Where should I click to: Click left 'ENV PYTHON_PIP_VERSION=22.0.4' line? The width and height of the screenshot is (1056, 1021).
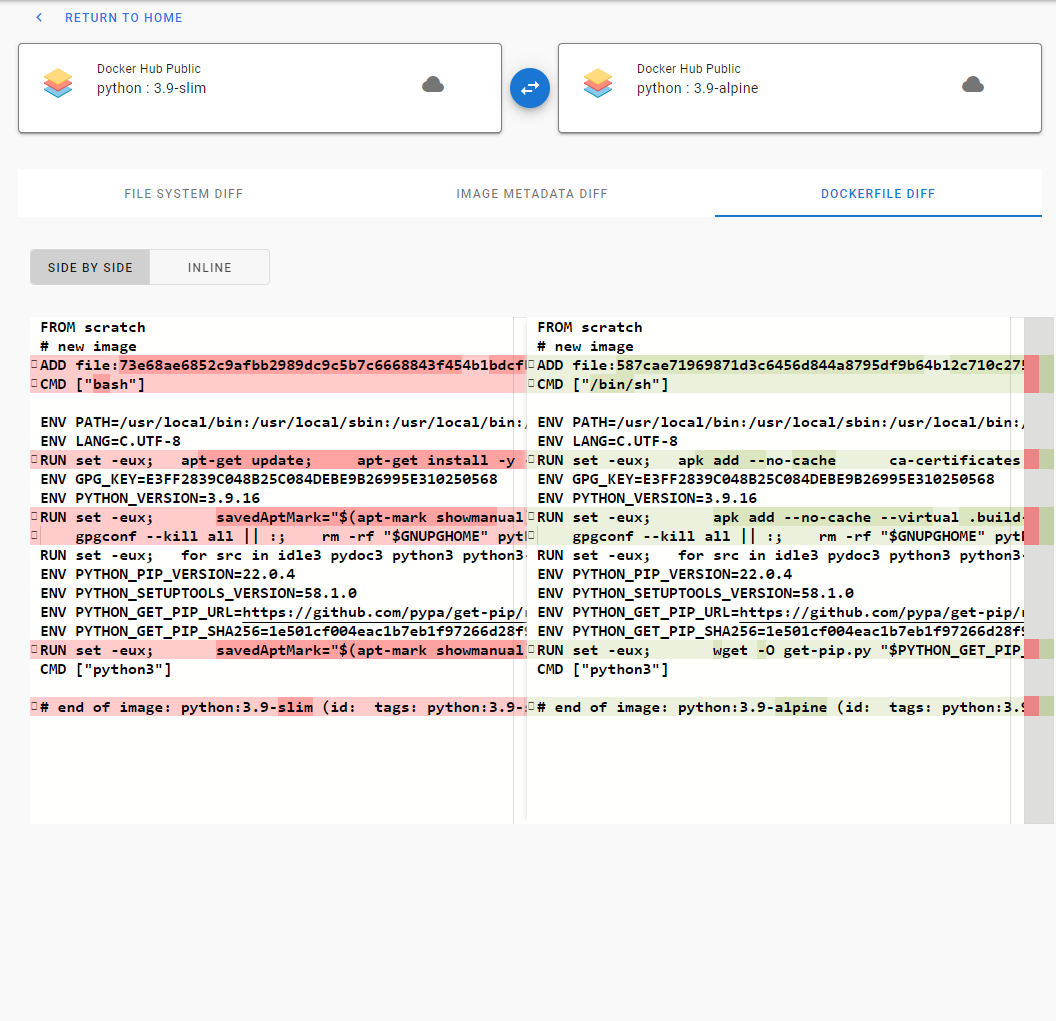168,574
